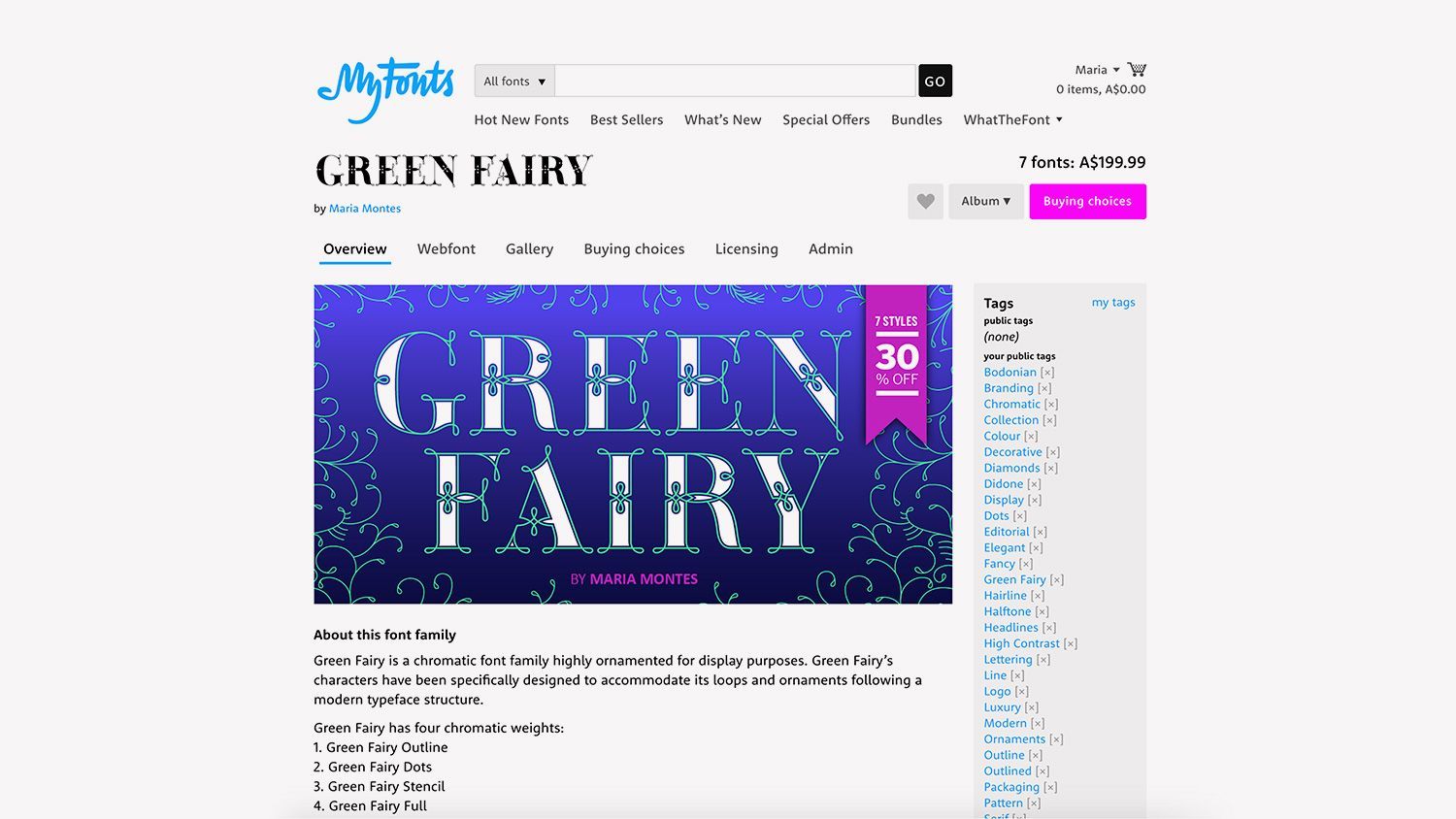Open the Luxury tag link
The width and height of the screenshot is (1456, 819).
click(1003, 707)
